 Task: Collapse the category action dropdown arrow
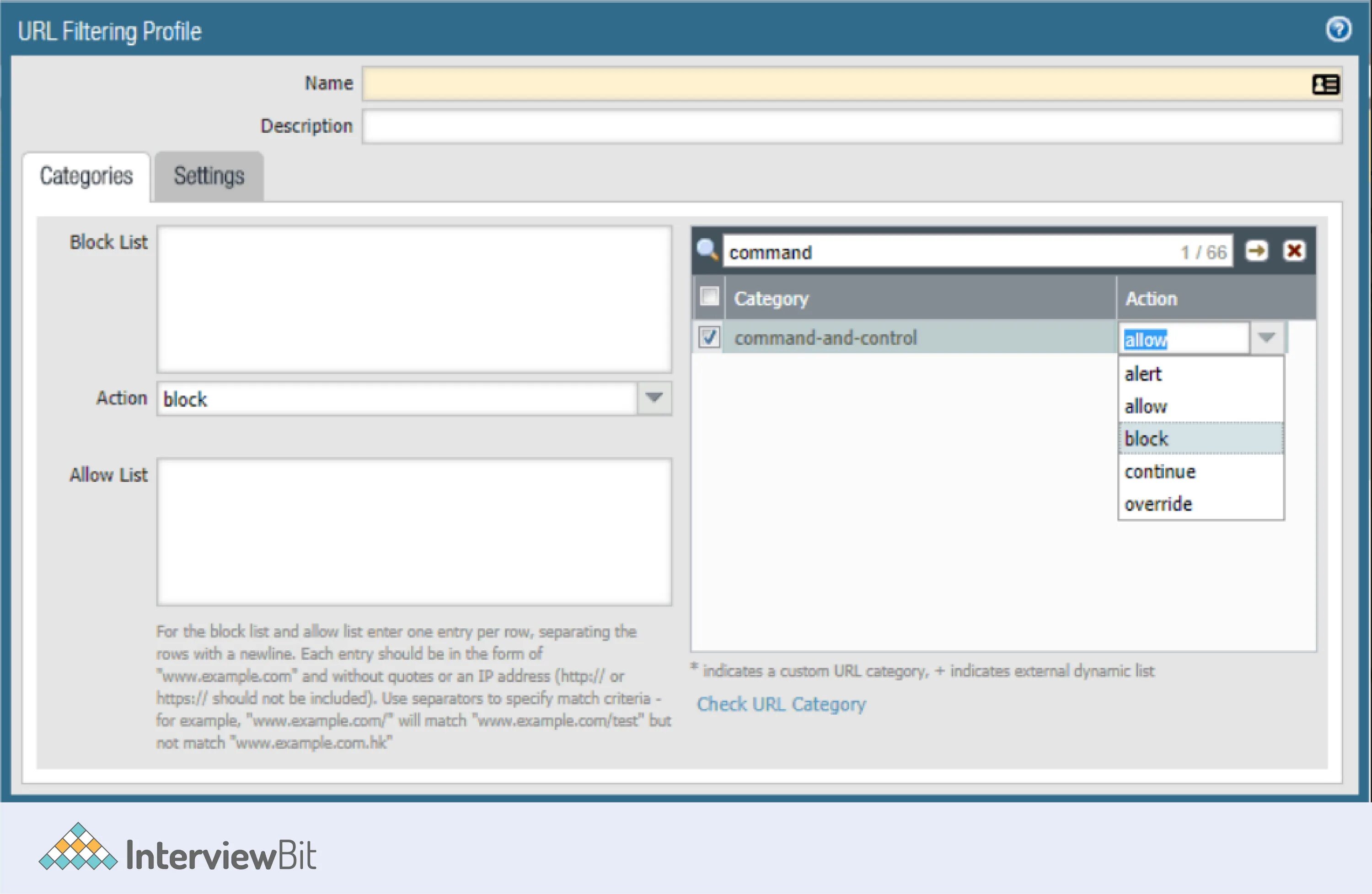click(1266, 337)
